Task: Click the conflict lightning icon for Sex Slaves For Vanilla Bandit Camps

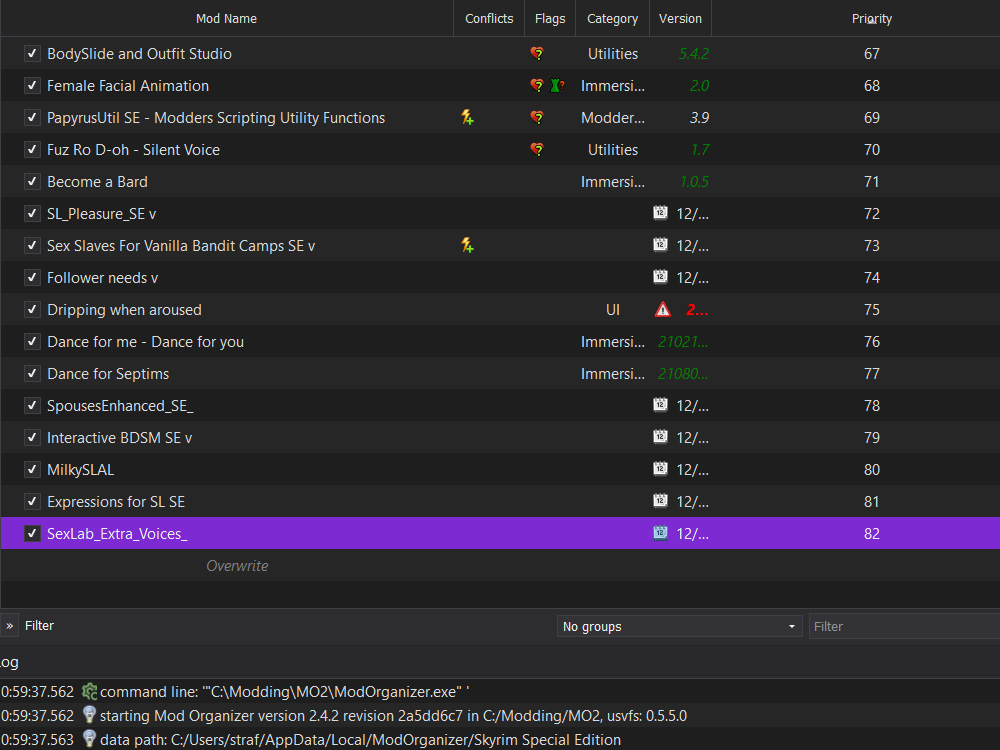Action: click(467, 245)
